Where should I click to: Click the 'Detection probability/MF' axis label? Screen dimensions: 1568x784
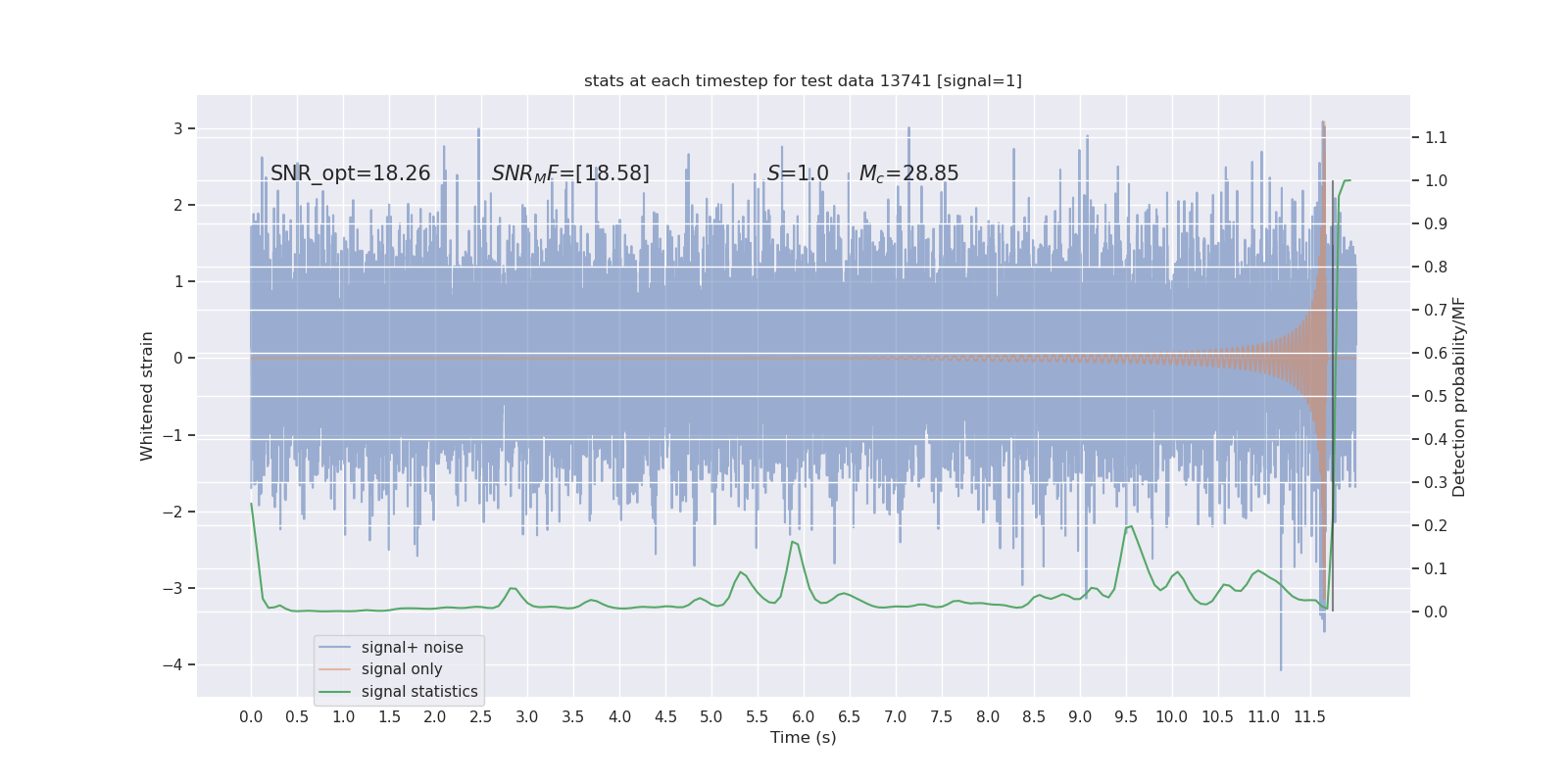pyautogui.click(x=1459, y=396)
